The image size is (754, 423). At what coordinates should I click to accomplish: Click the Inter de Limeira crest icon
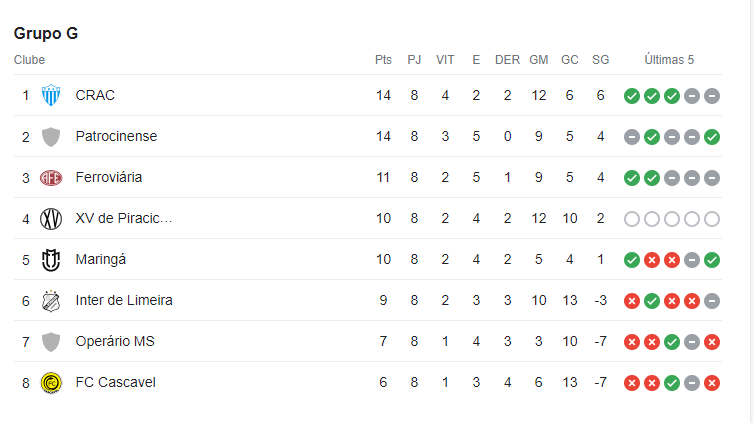pyautogui.click(x=51, y=301)
